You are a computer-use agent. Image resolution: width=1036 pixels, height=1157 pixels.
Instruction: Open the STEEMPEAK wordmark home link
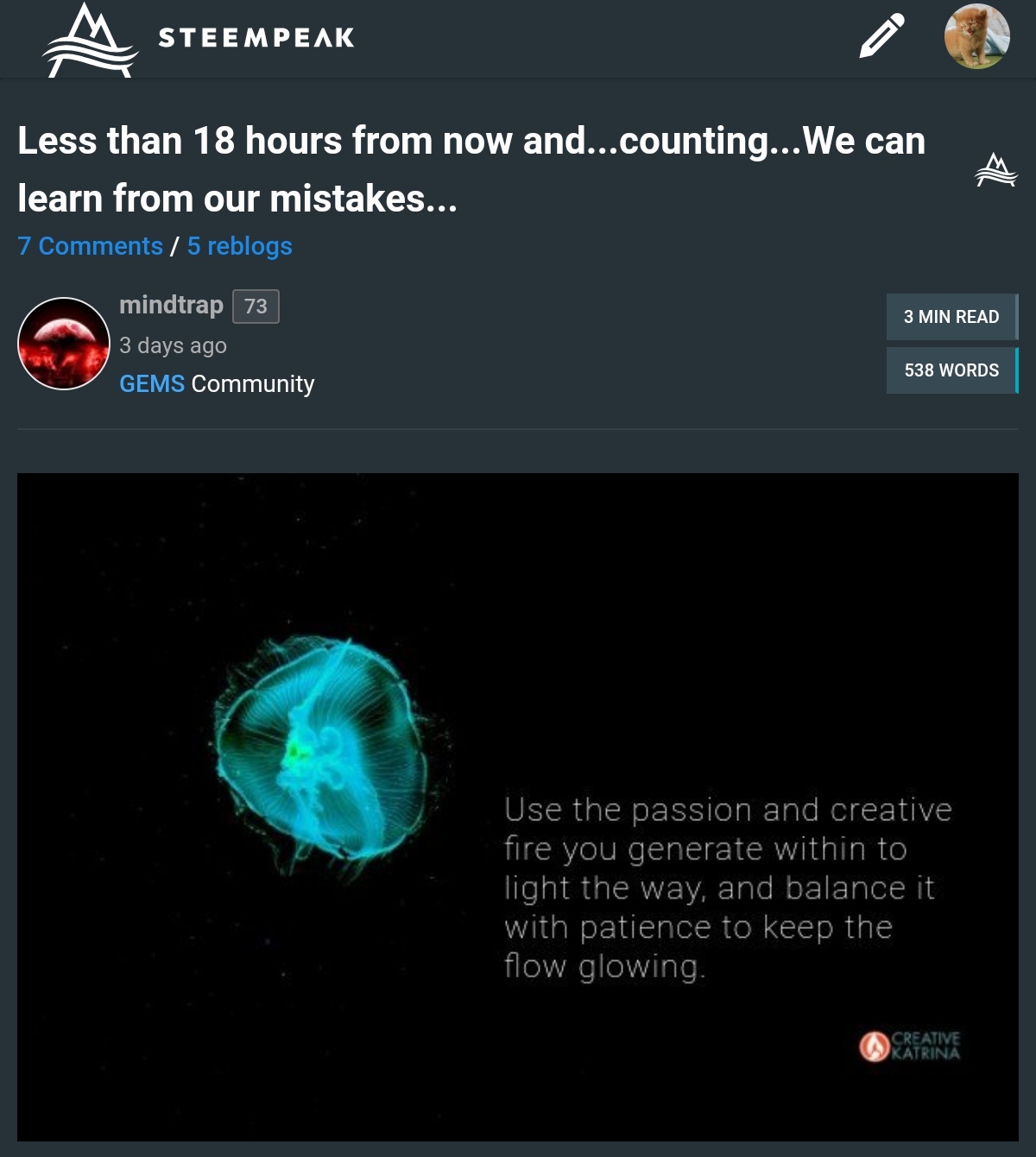pyautogui.click(x=256, y=38)
